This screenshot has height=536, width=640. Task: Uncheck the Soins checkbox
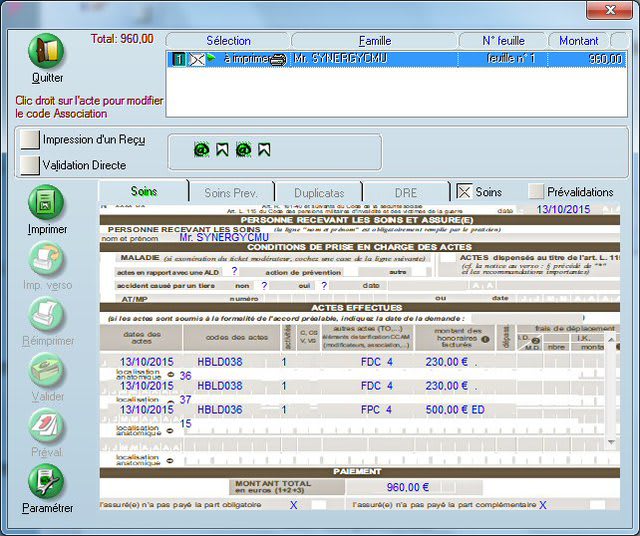pos(464,191)
